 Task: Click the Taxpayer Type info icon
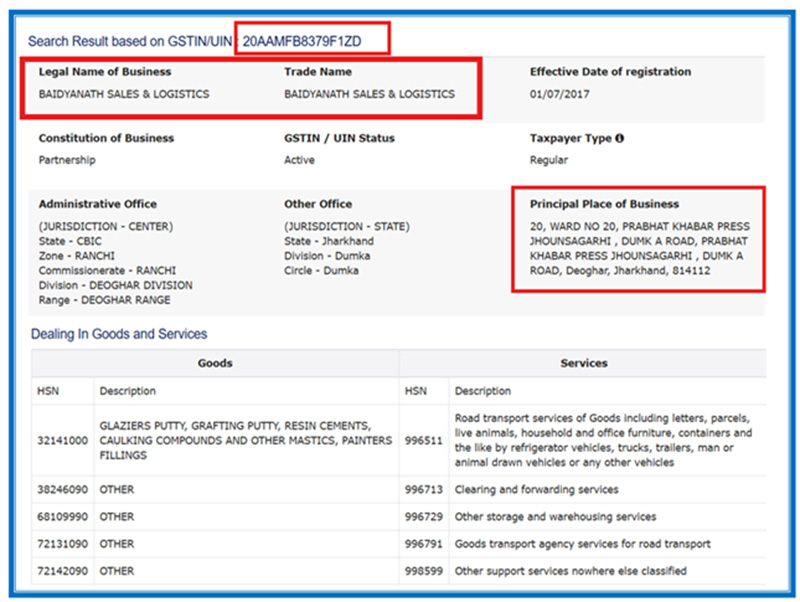[620, 138]
